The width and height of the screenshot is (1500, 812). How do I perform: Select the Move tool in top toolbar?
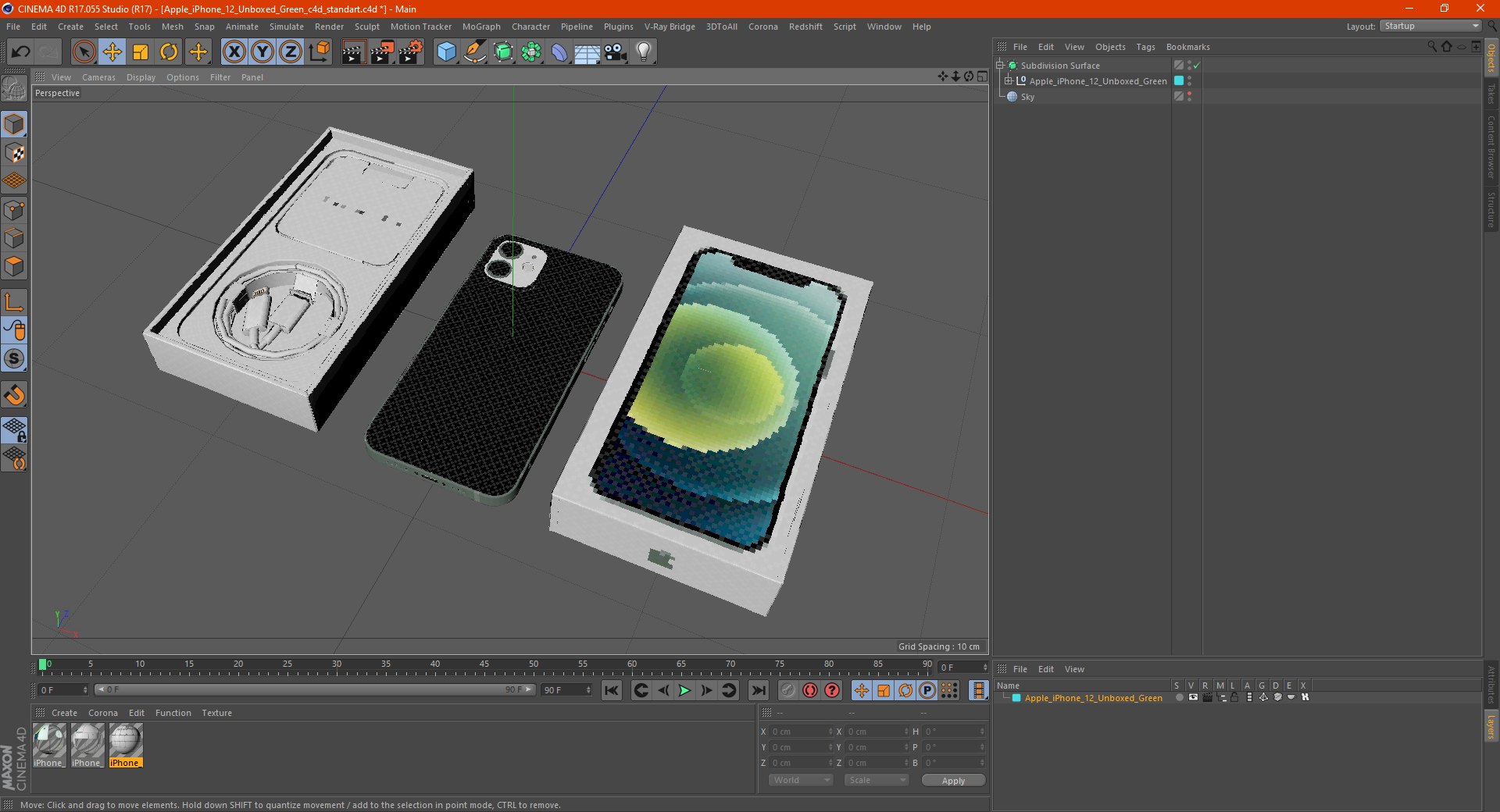[x=112, y=52]
